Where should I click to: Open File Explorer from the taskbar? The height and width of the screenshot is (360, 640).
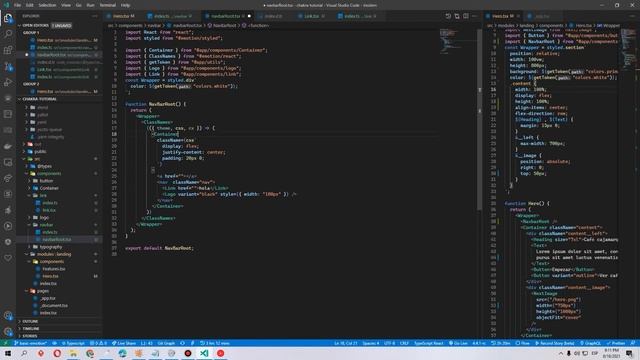coord(73,353)
